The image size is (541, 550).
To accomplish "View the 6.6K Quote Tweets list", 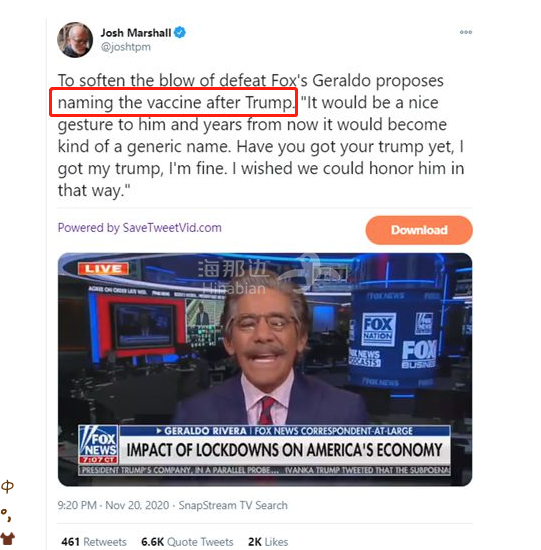I will pos(187,542).
